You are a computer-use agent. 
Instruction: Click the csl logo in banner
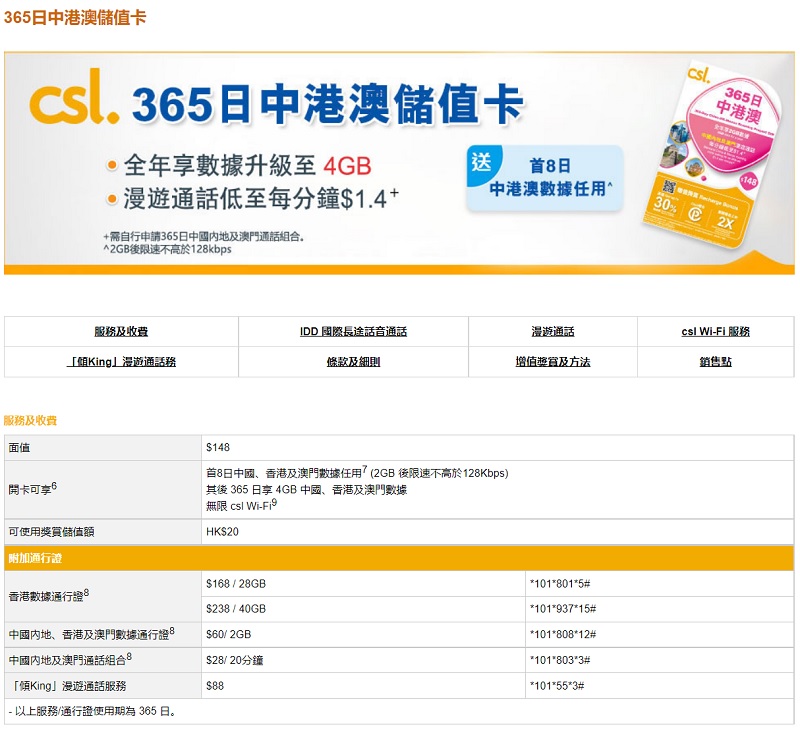(74, 97)
